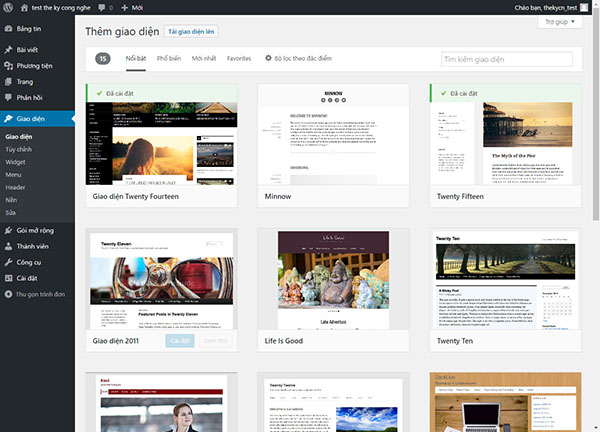Image resolution: width=600 pixels, height=432 pixels.
Task: Switch to the Phổ biến tab
Action: click(169, 59)
